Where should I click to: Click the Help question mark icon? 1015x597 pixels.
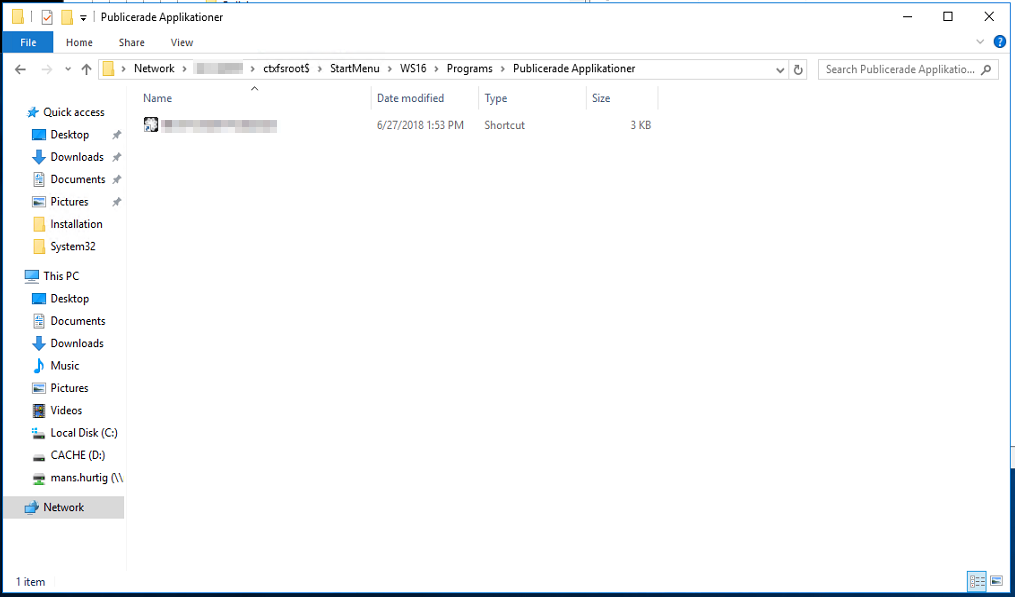click(999, 42)
